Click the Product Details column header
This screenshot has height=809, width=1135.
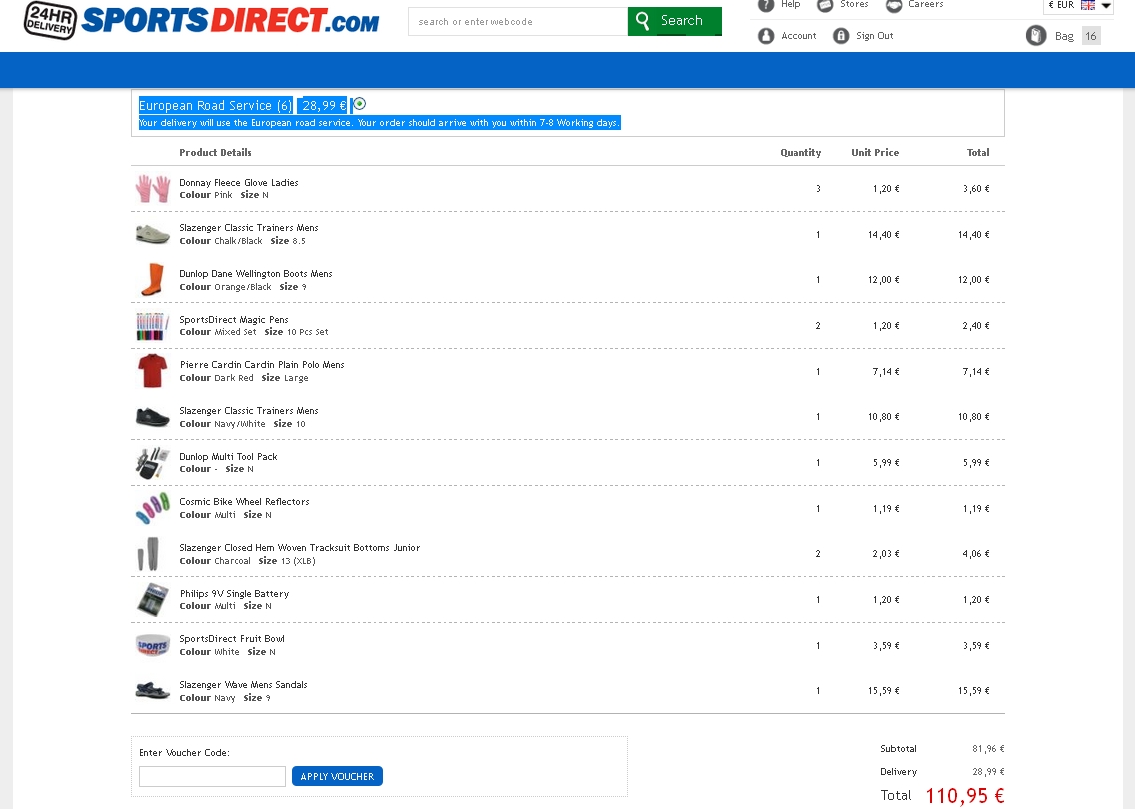point(215,153)
